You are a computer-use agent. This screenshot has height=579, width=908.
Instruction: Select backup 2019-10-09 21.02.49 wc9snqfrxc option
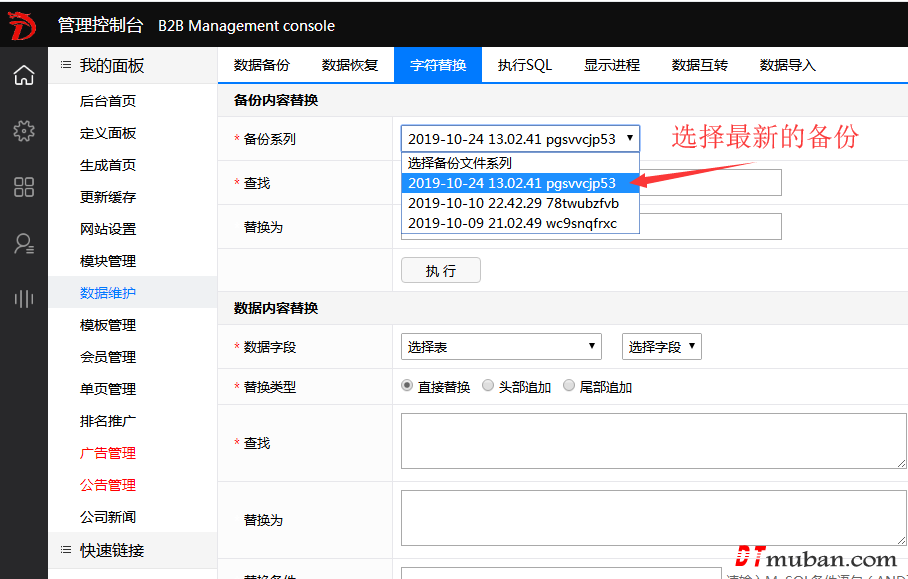512,223
